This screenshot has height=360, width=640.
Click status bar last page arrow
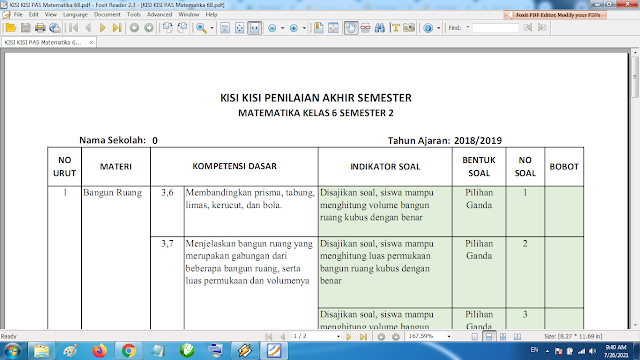(363, 337)
